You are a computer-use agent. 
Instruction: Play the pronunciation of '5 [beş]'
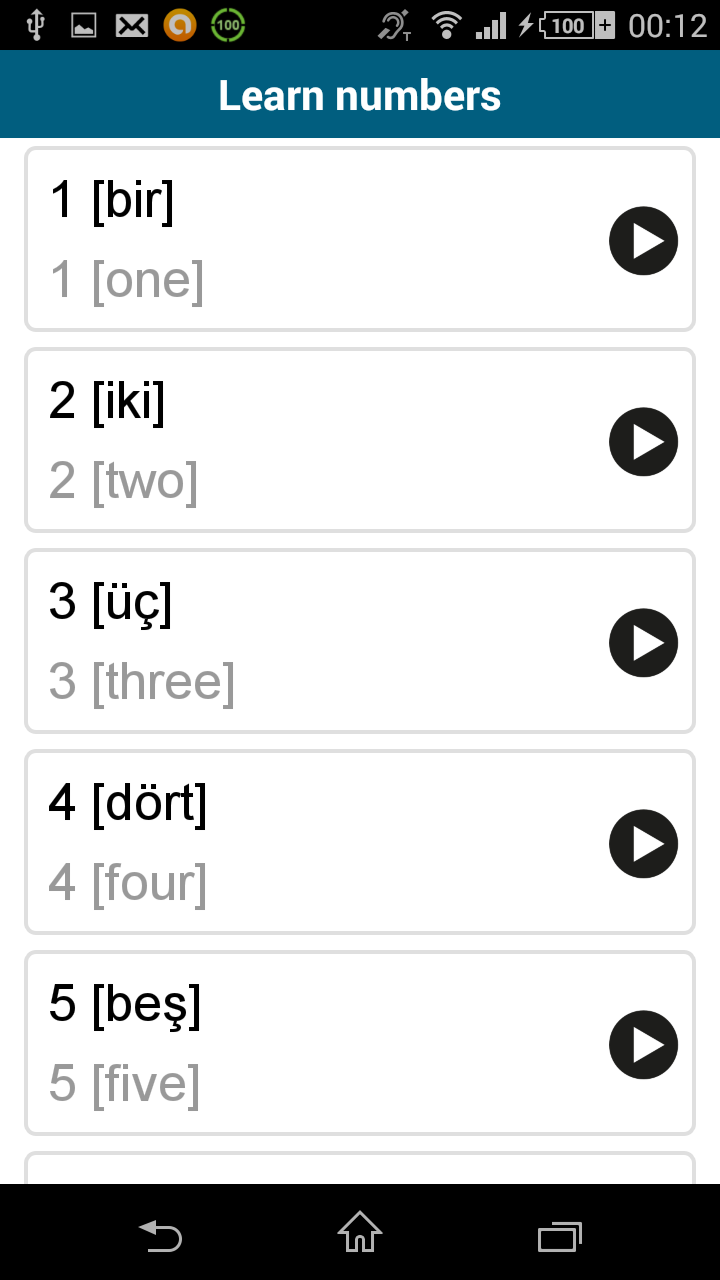coord(643,1044)
